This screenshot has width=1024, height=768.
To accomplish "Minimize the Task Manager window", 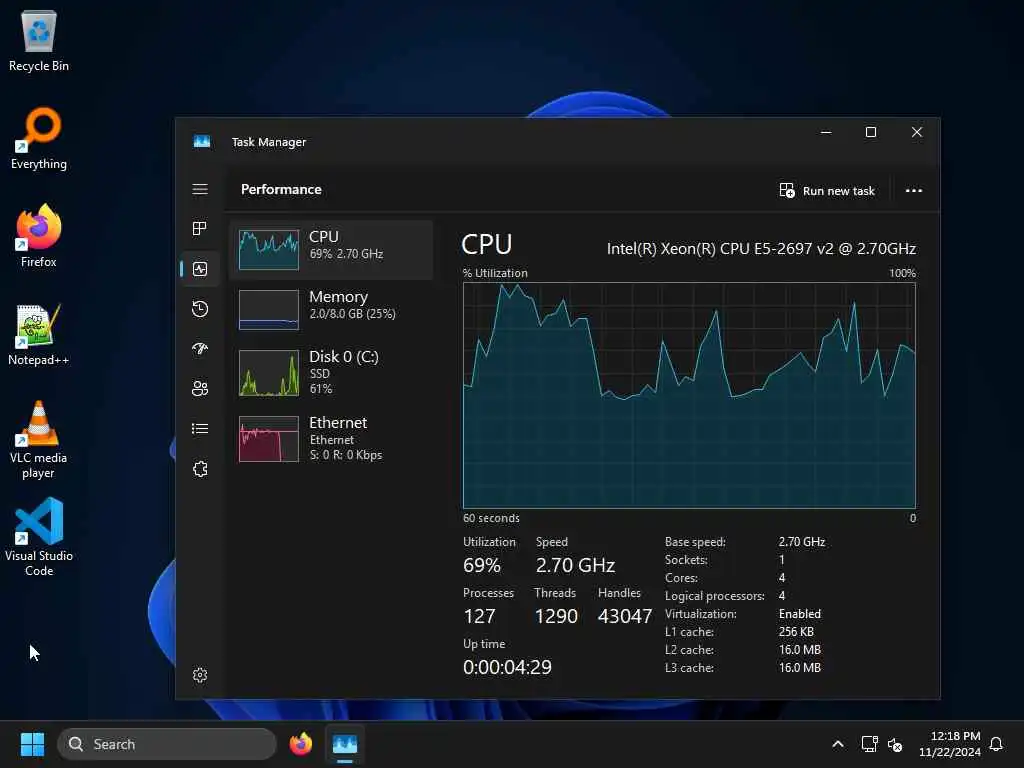I will point(826,132).
